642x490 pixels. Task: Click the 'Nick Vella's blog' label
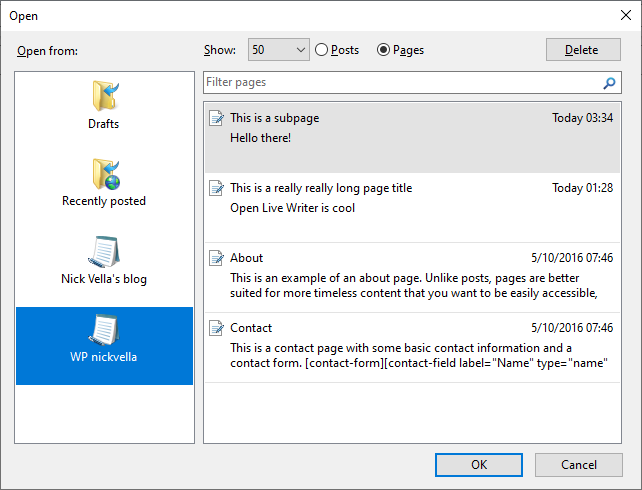104,279
